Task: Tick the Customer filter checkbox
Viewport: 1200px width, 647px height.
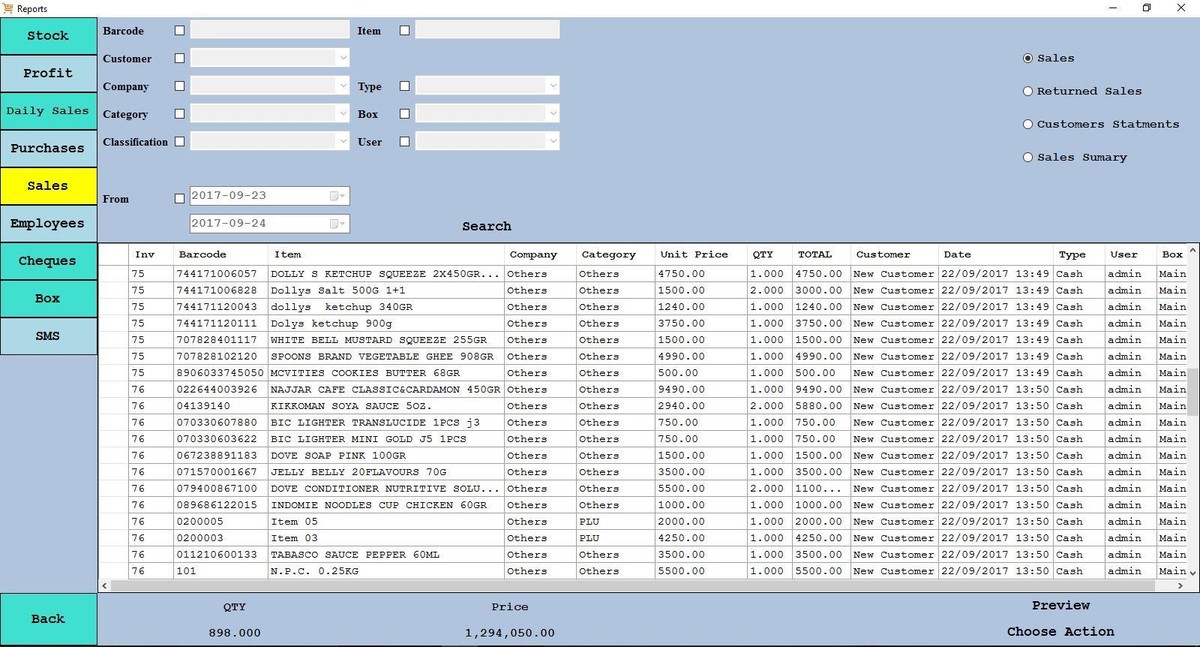Action: [180, 59]
